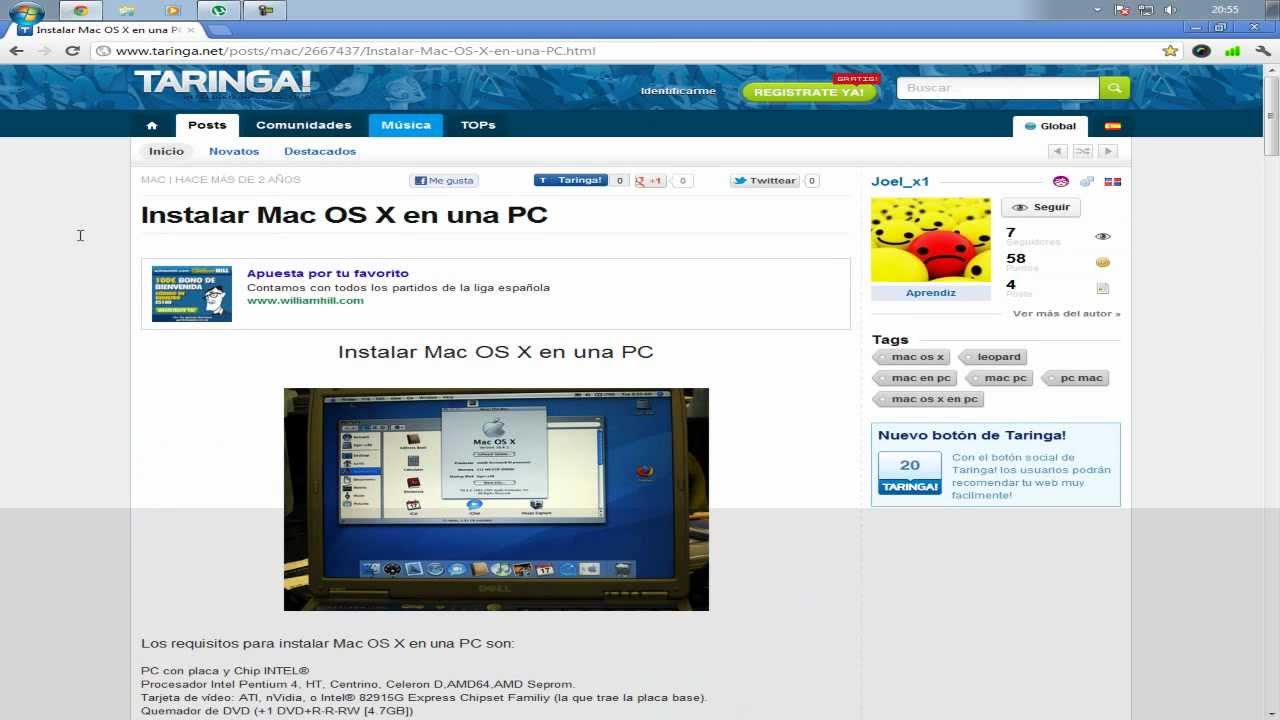Bookmark this page with the star
1280x720 pixels.
point(1170,51)
